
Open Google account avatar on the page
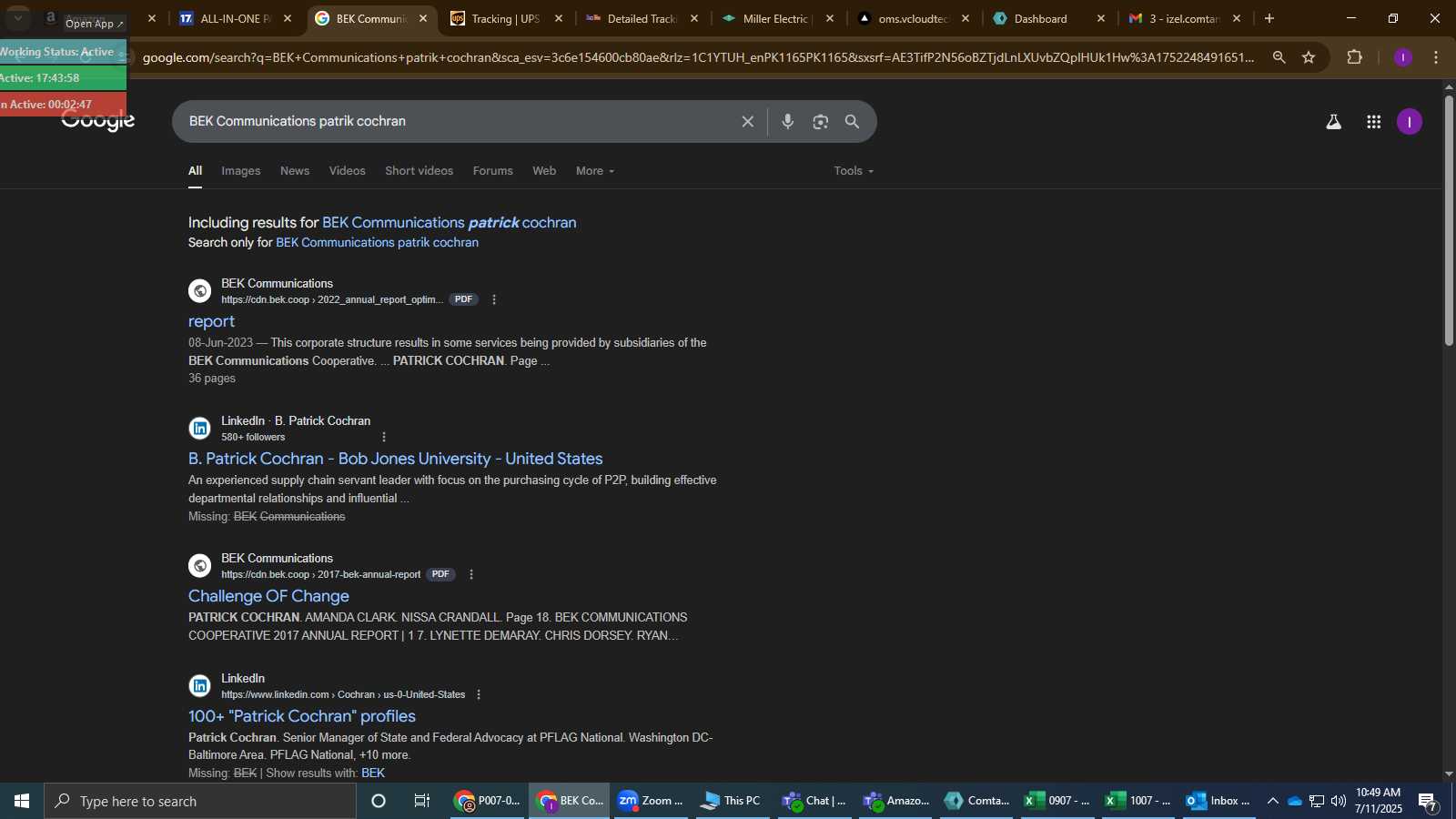[1410, 122]
